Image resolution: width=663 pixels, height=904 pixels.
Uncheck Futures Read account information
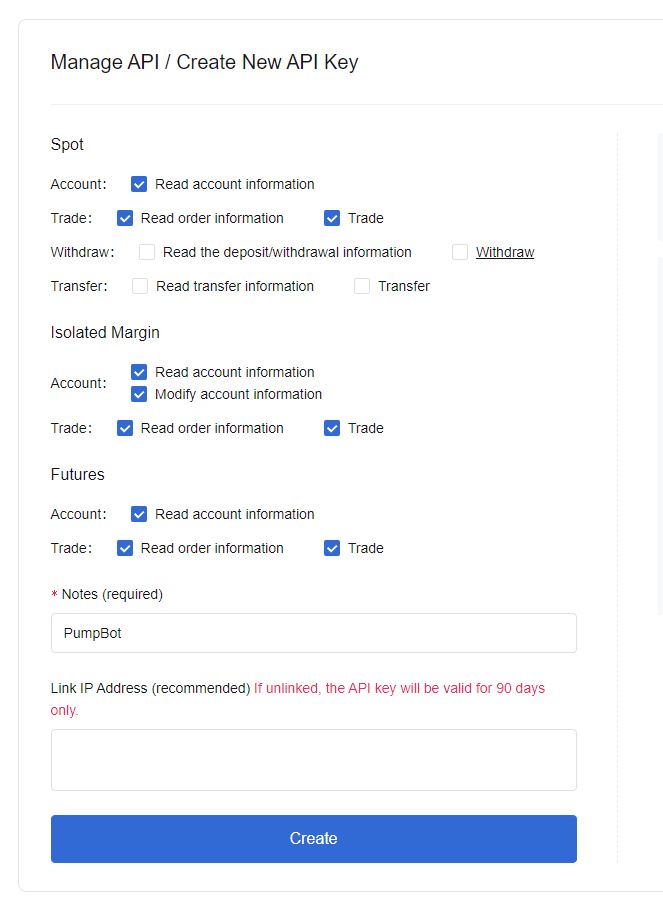[x=139, y=514]
